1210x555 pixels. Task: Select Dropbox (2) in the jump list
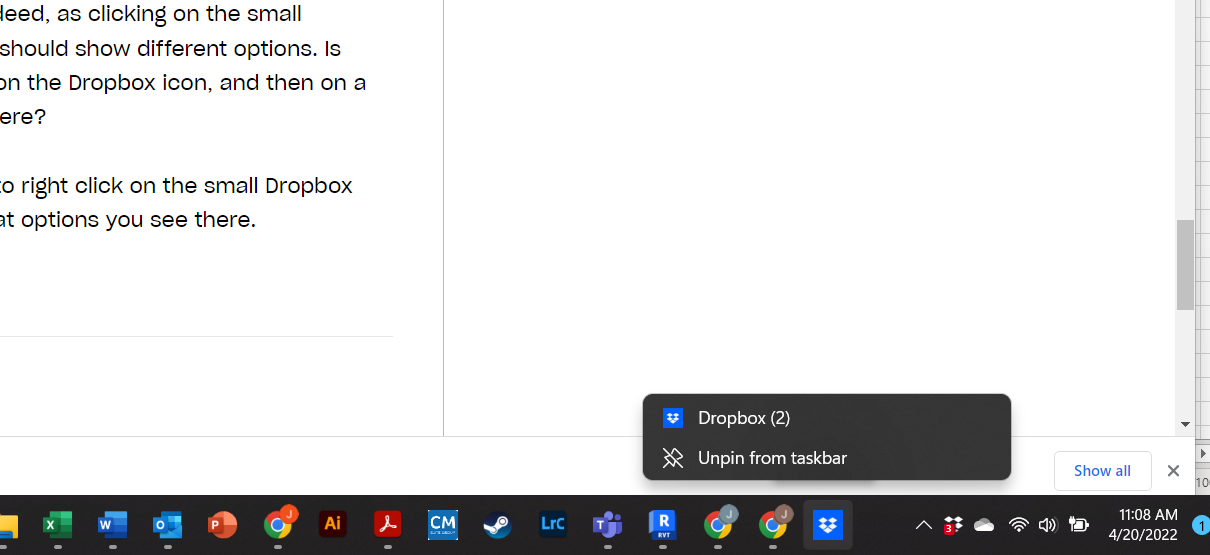(827, 418)
